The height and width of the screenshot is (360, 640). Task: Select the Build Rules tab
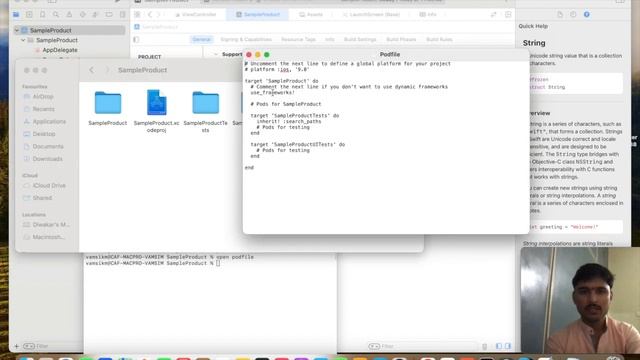tap(439, 40)
